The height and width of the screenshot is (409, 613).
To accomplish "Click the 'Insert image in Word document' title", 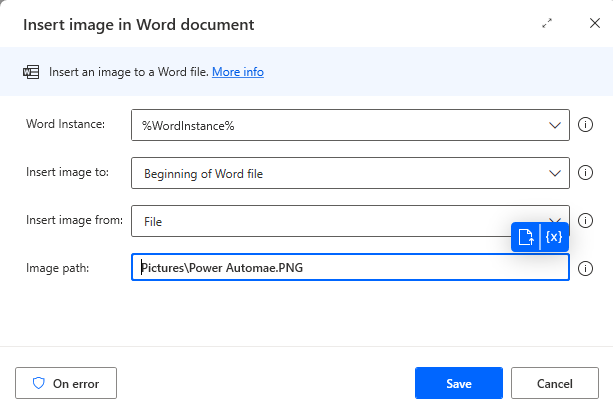I will click(138, 23).
